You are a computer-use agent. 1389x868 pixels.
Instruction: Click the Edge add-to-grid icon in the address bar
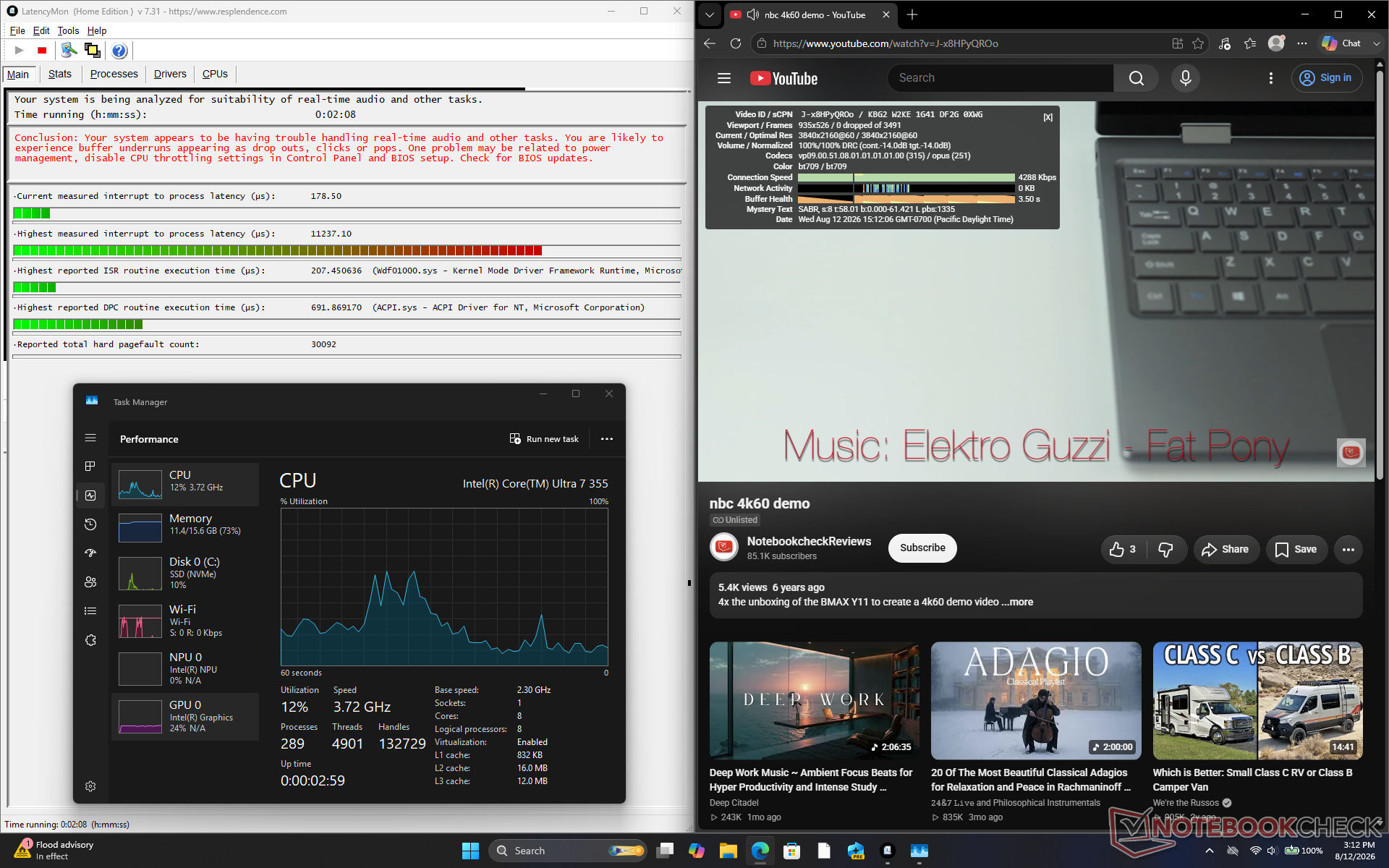click(1178, 43)
